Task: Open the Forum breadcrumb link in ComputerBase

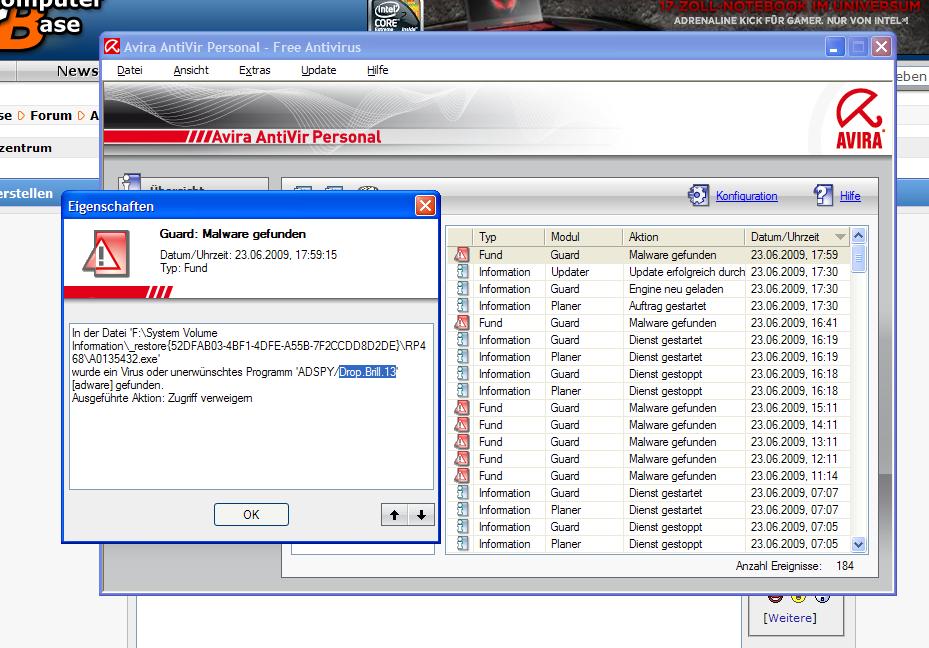Action: coord(51,116)
